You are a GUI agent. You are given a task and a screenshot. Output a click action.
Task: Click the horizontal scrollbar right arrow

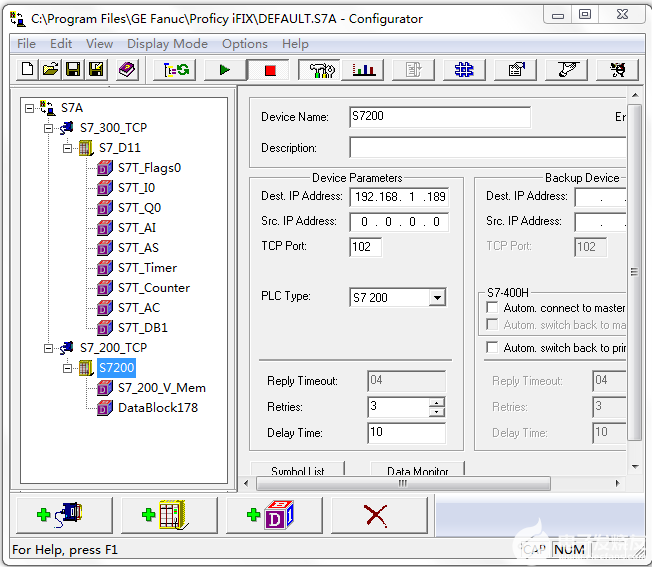pos(617,483)
